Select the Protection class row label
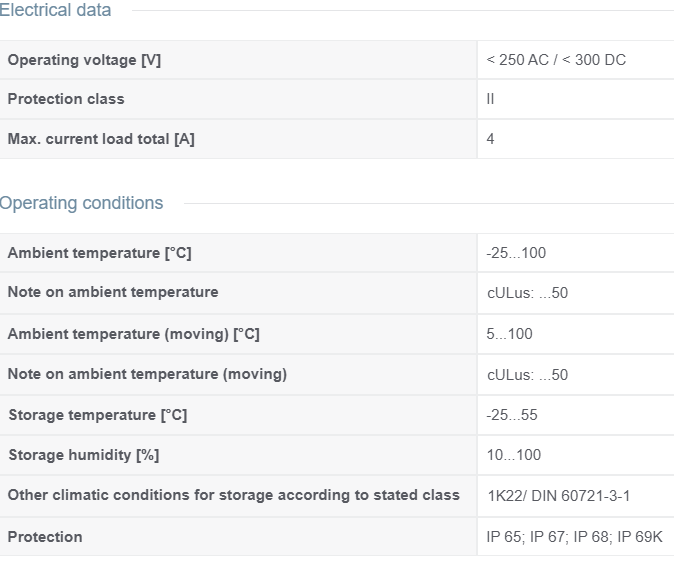Image resolution: width=674 pixels, height=566 pixels. (x=66, y=99)
